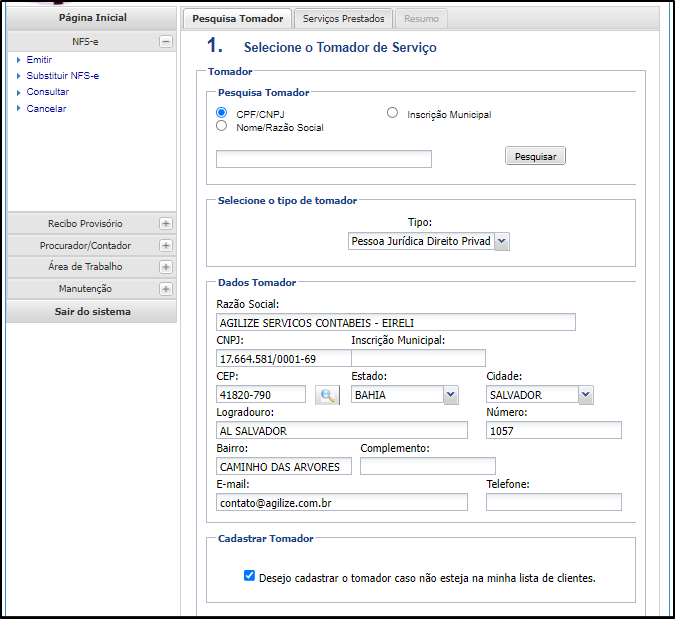Open the Estado dropdown
The image size is (675, 619).
[404, 395]
